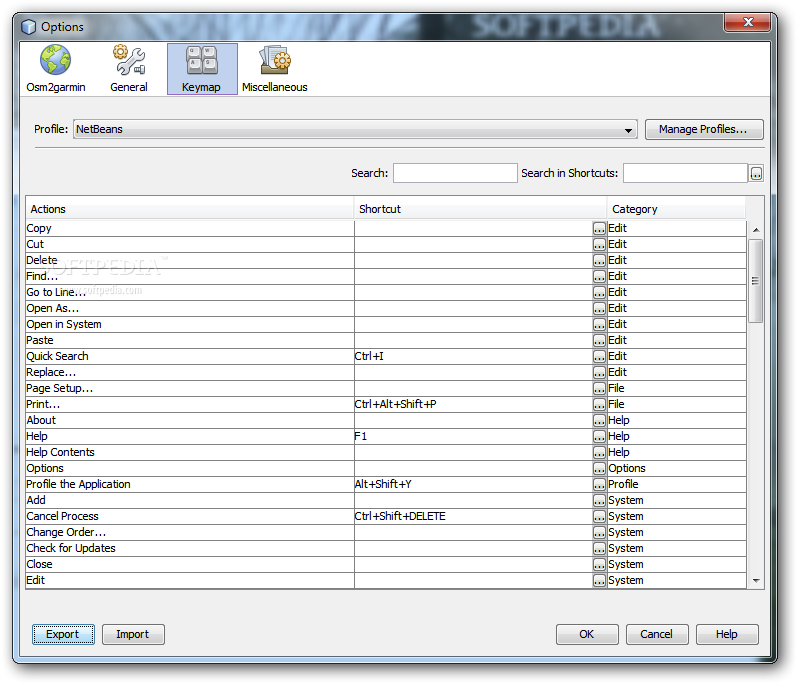The height and width of the screenshot is (684, 798).
Task: Click the Import button
Action: click(133, 634)
